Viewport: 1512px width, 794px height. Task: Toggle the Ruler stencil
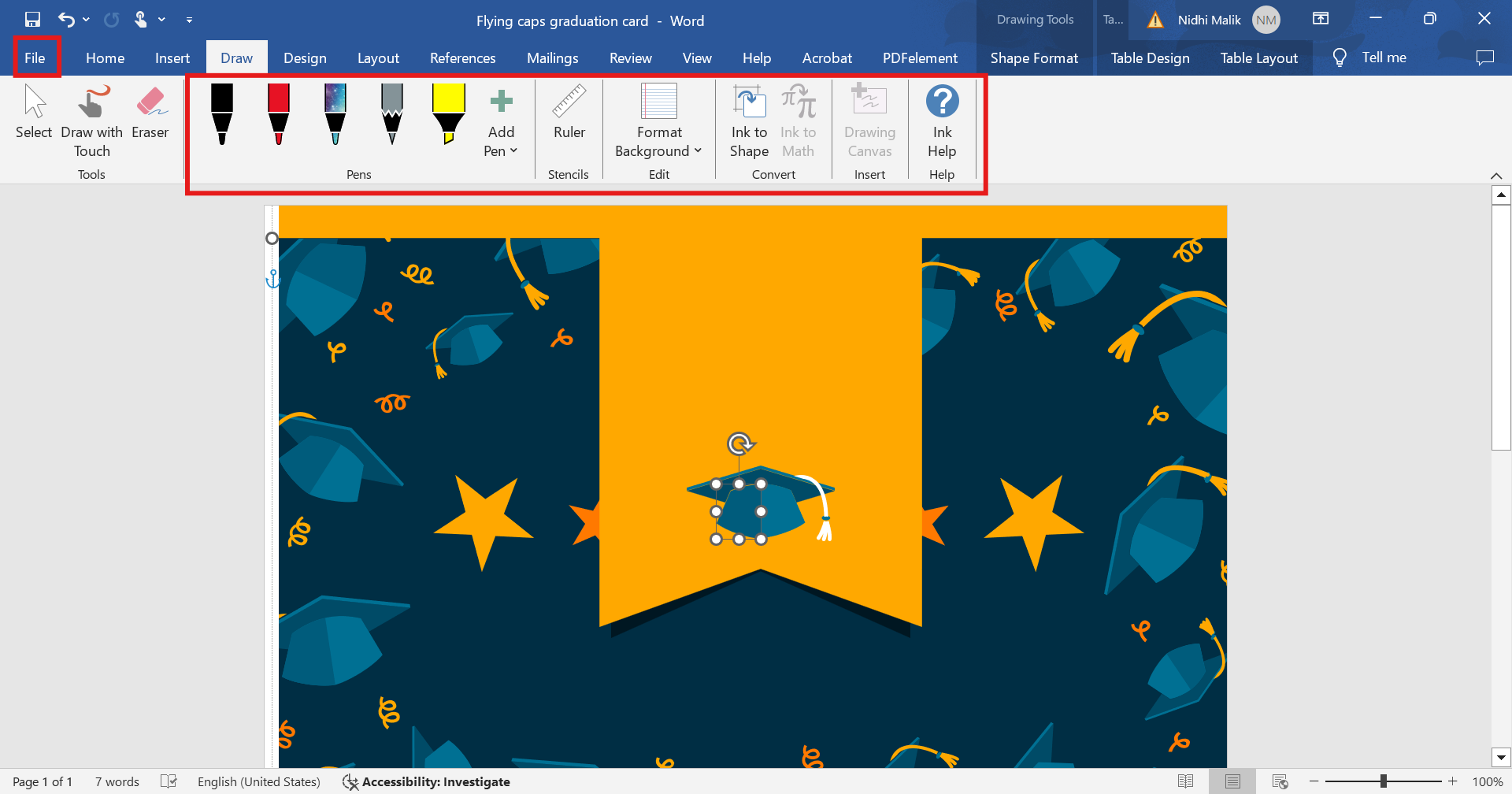tap(569, 113)
